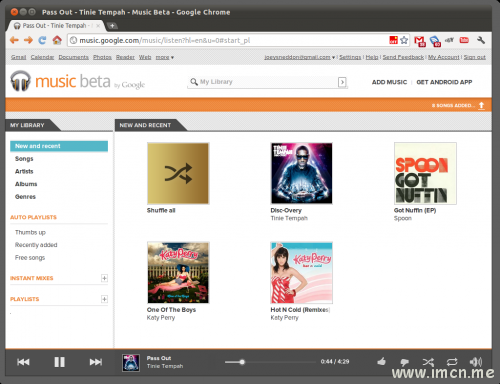The image size is (500, 384).
Task: Reload the page with the refresh icon
Action: [x=42, y=40]
